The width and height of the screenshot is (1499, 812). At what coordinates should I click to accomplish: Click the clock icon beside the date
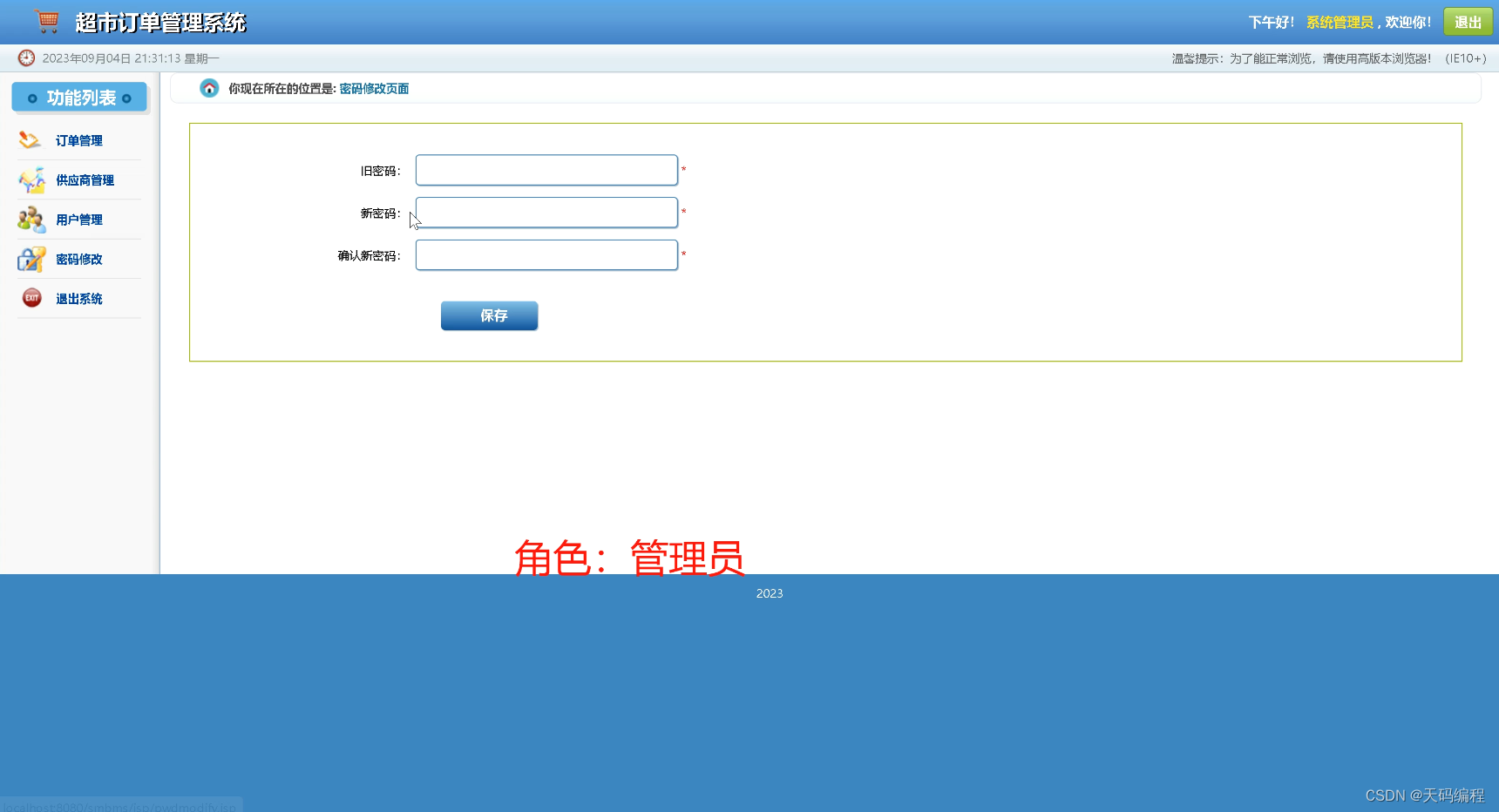[27, 58]
